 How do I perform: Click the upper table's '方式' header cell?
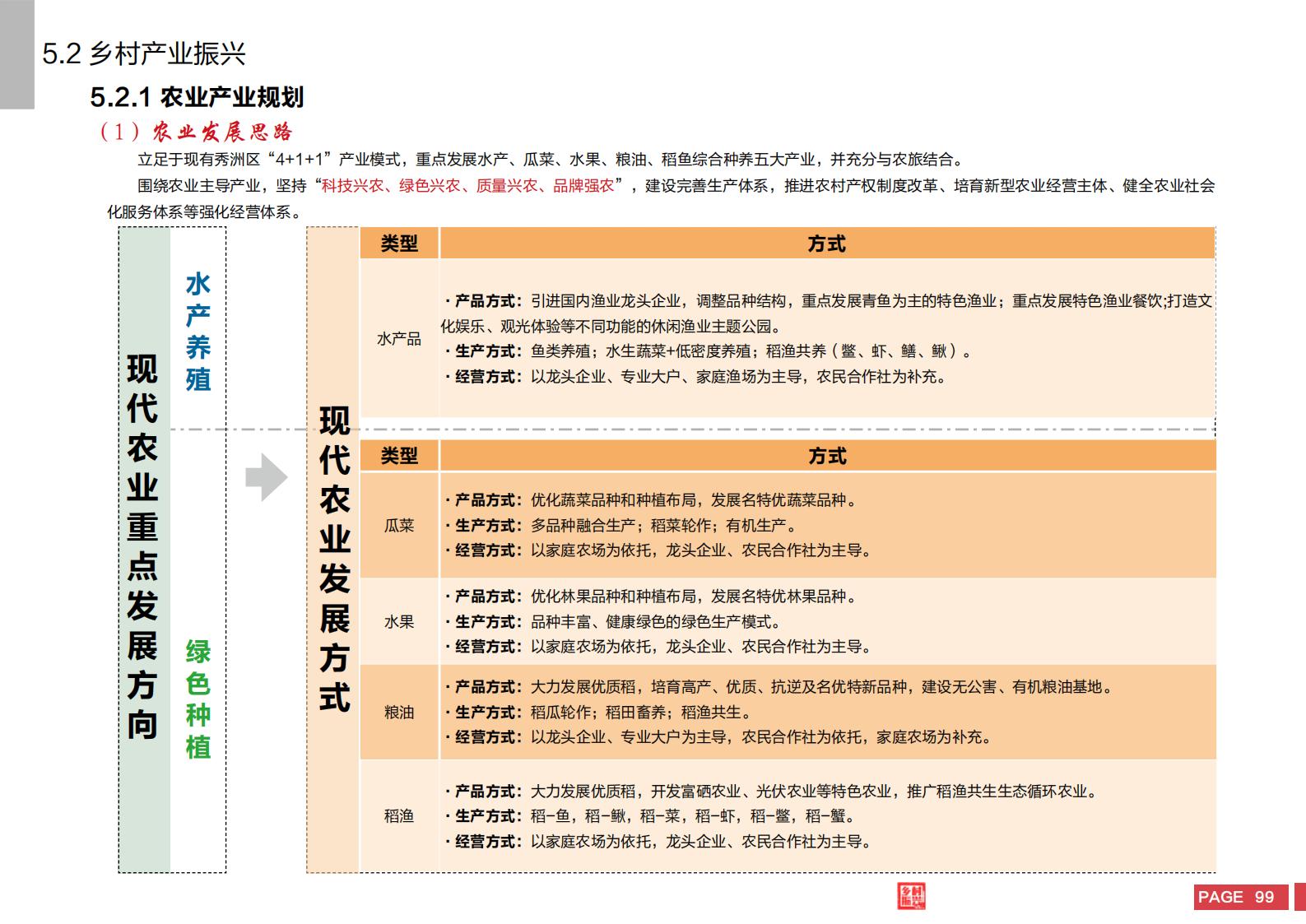point(827,244)
